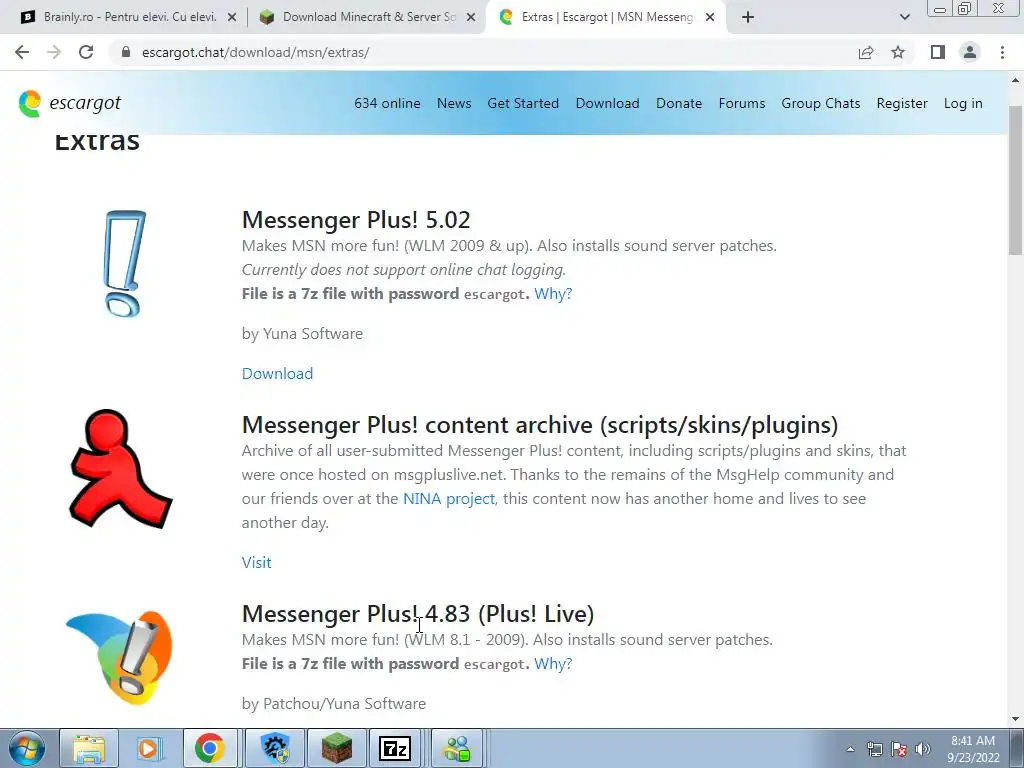1024x768 pixels.
Task: Open the Donate nav item
Action: [679, 103]
